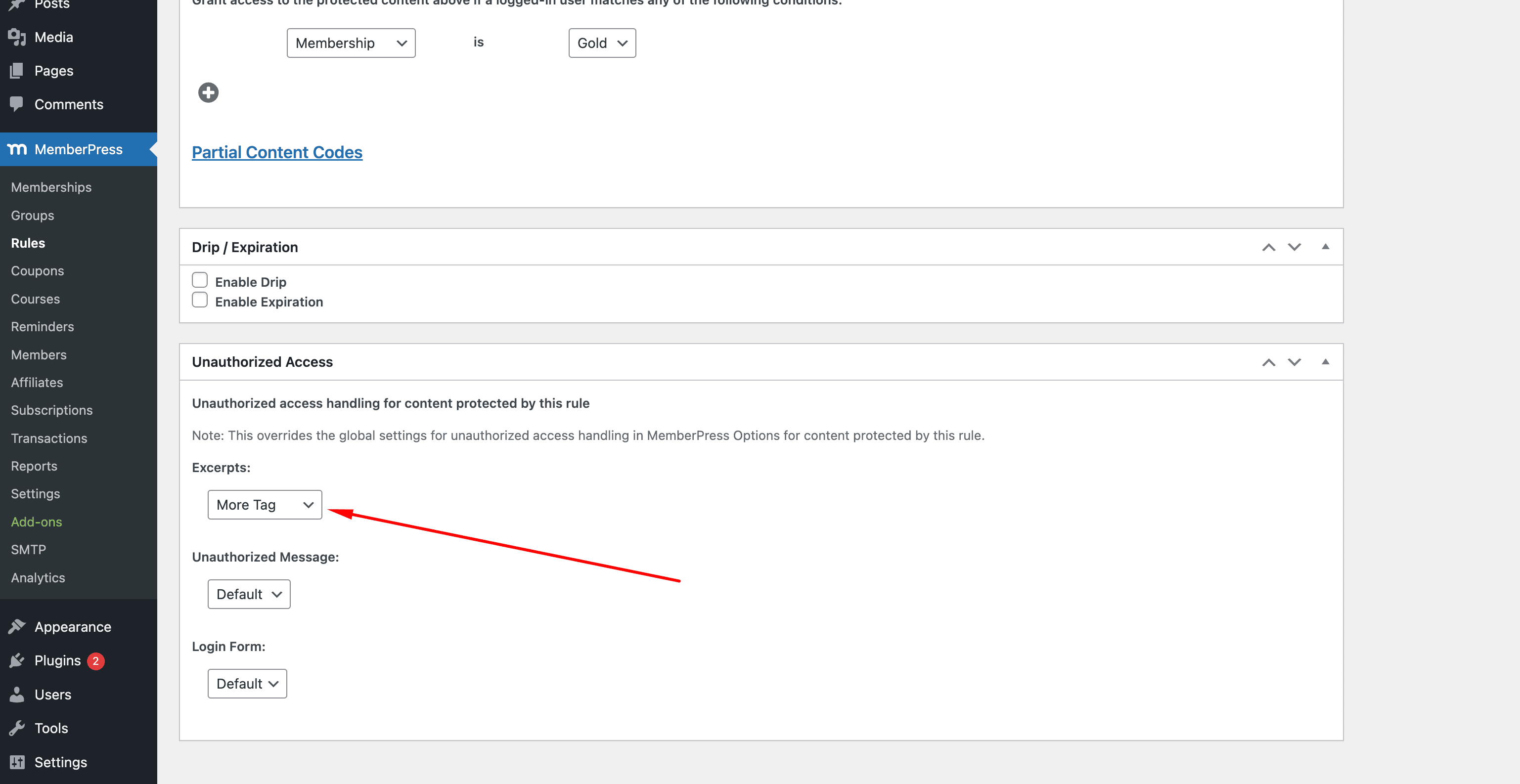Click the Unauthorized Access panel heading
The image size is (1520, 784).
click(263, 362)
